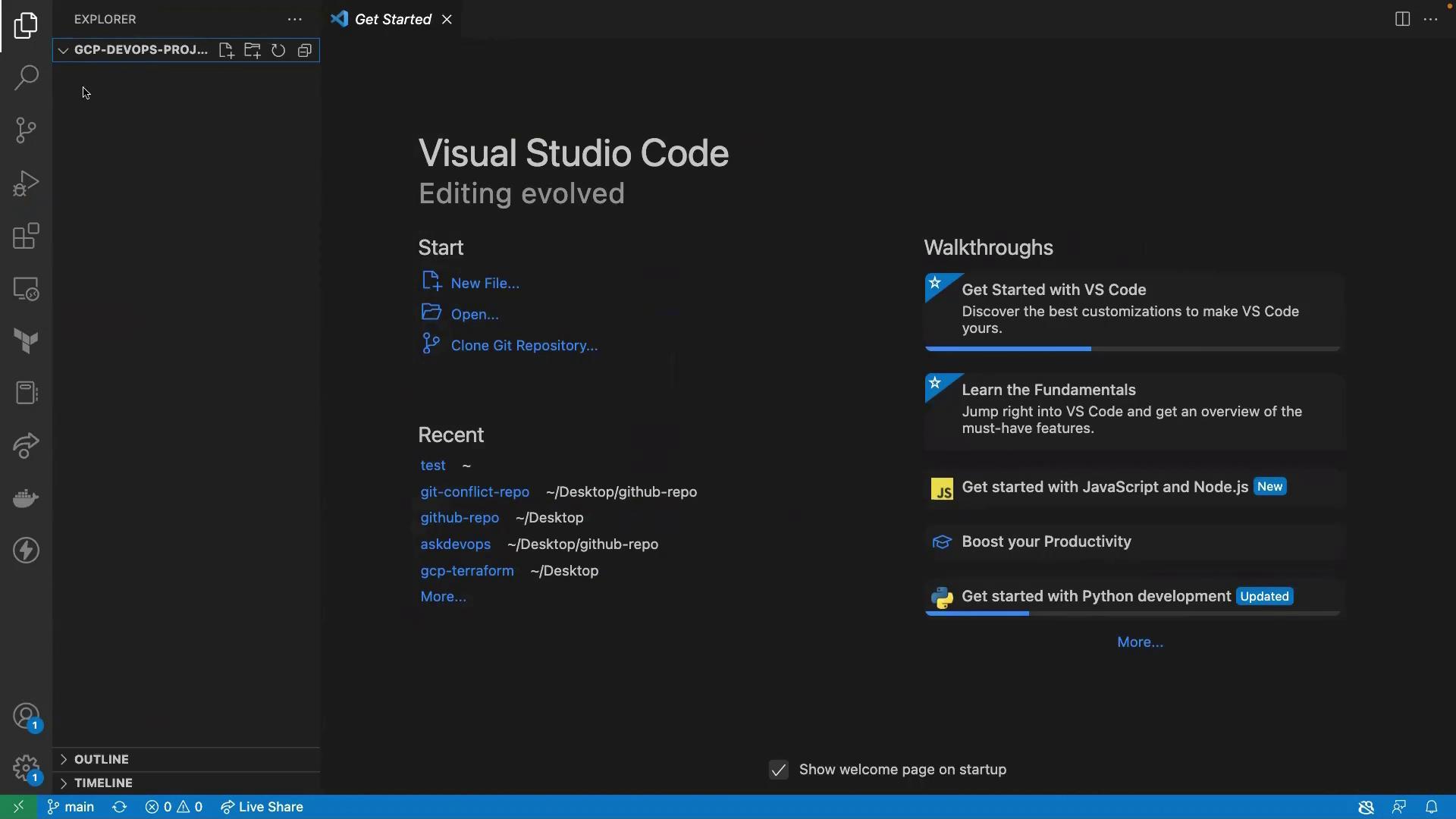Show More recent folders
1456x819 pixels.
443,597
